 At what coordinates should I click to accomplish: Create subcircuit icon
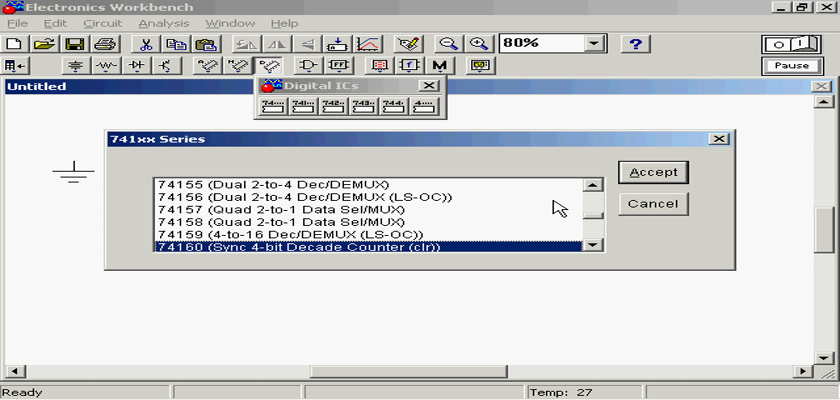338,44
